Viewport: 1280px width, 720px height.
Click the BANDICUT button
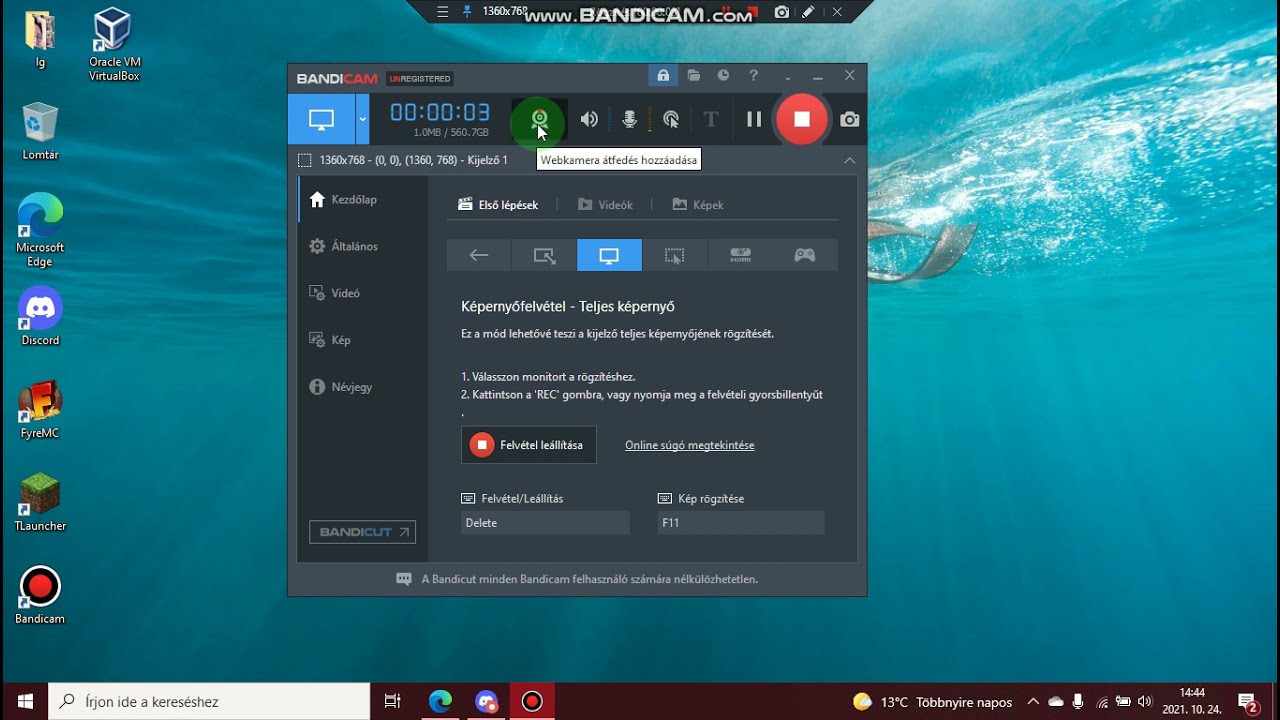pos(362,532)
